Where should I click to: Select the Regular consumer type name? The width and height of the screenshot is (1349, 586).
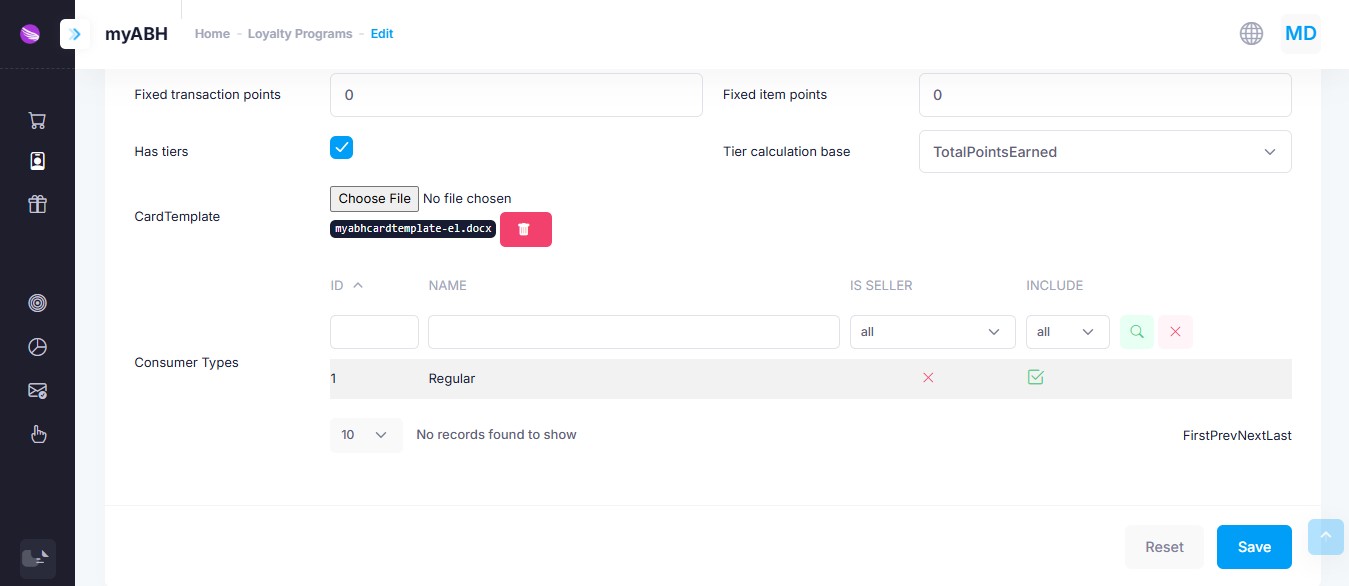pos(452,378)
